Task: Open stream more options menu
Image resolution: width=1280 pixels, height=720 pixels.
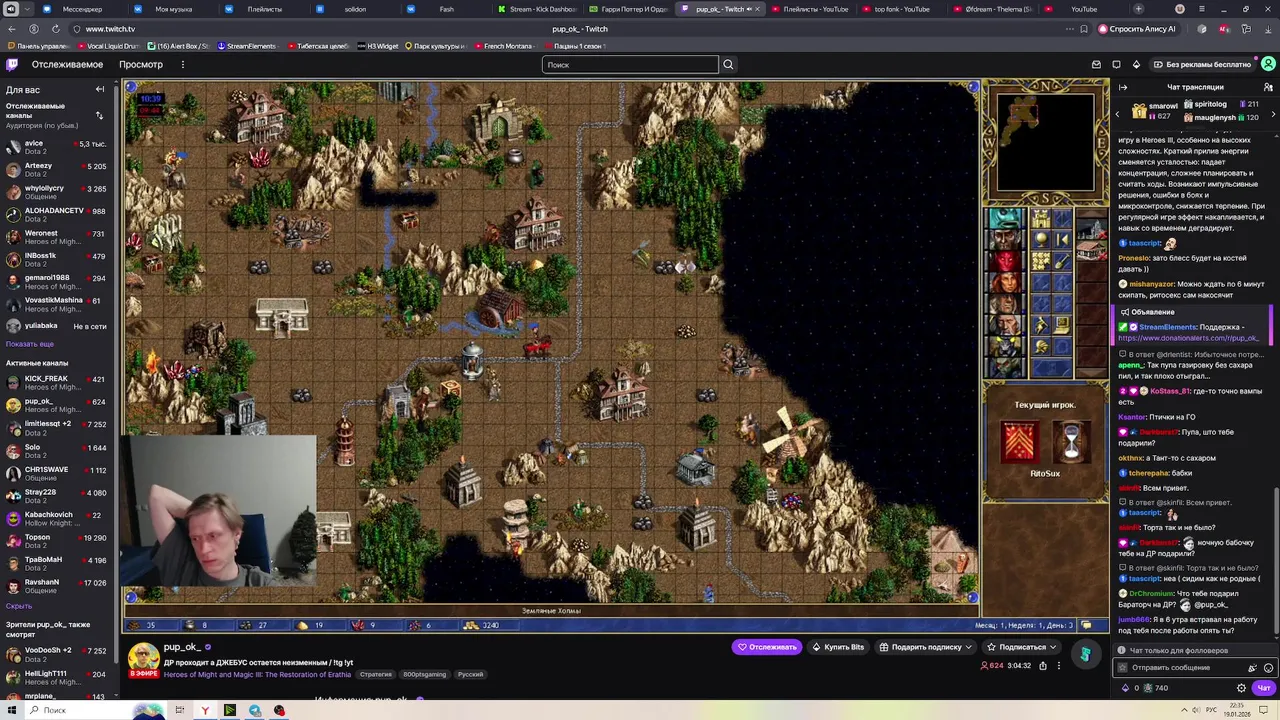Action: (1059, 665)
